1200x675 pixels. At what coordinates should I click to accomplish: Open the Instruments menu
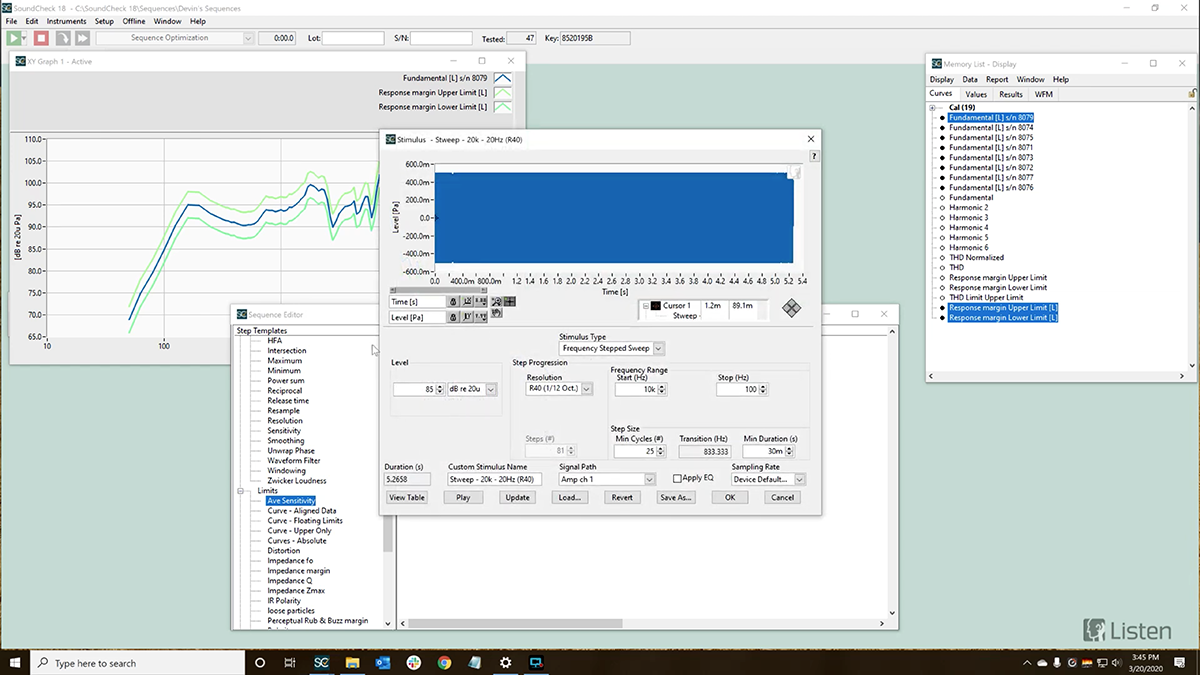[66, 21]
